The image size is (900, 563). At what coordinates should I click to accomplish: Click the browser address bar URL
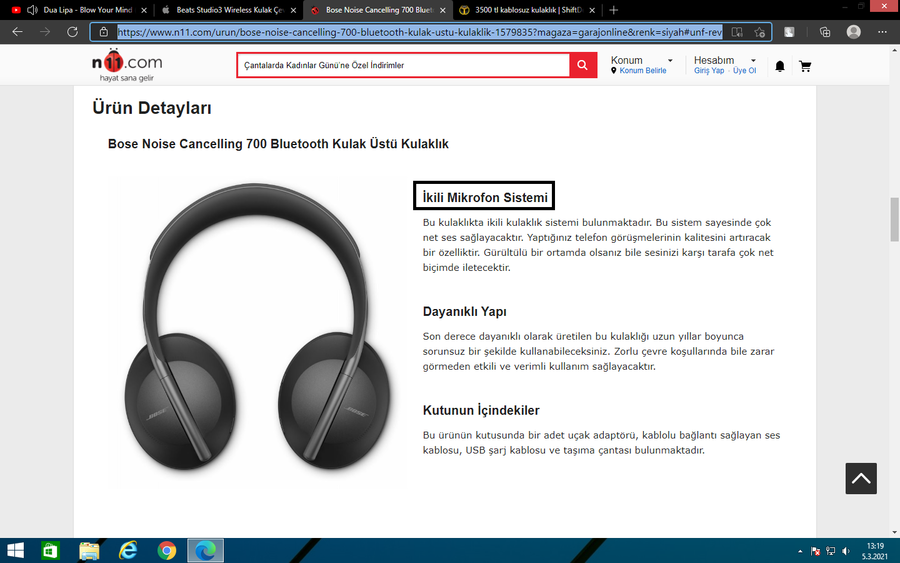(420, 32)
